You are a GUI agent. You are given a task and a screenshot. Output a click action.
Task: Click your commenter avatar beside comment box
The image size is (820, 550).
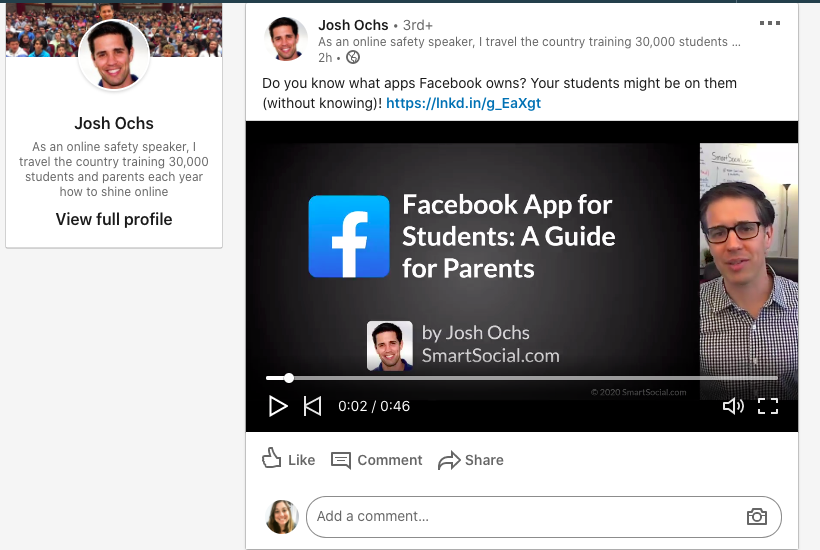[x=282, y=517]
